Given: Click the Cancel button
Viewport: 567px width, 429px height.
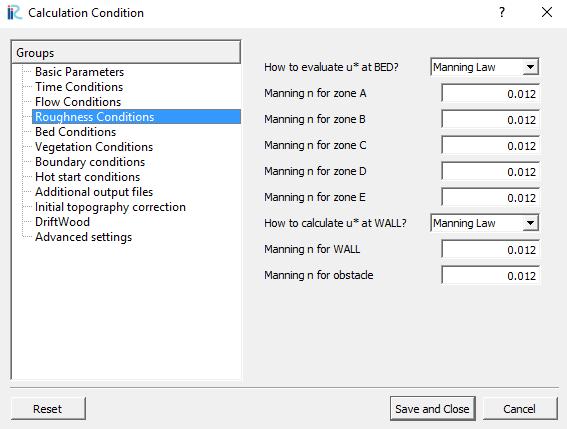Looking at the screenshot, I should pos(520,409).
